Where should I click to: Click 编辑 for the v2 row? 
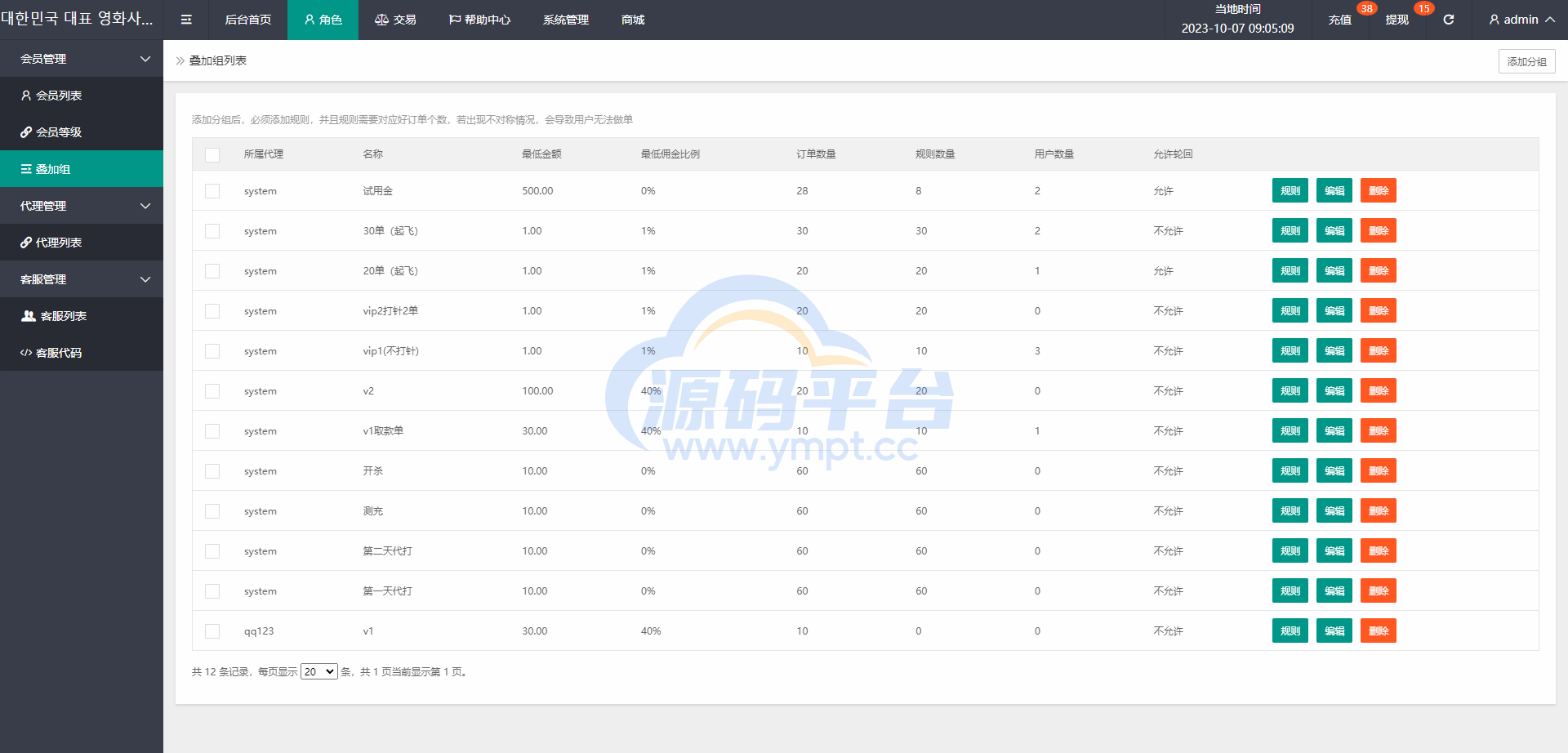point(1334,390)
